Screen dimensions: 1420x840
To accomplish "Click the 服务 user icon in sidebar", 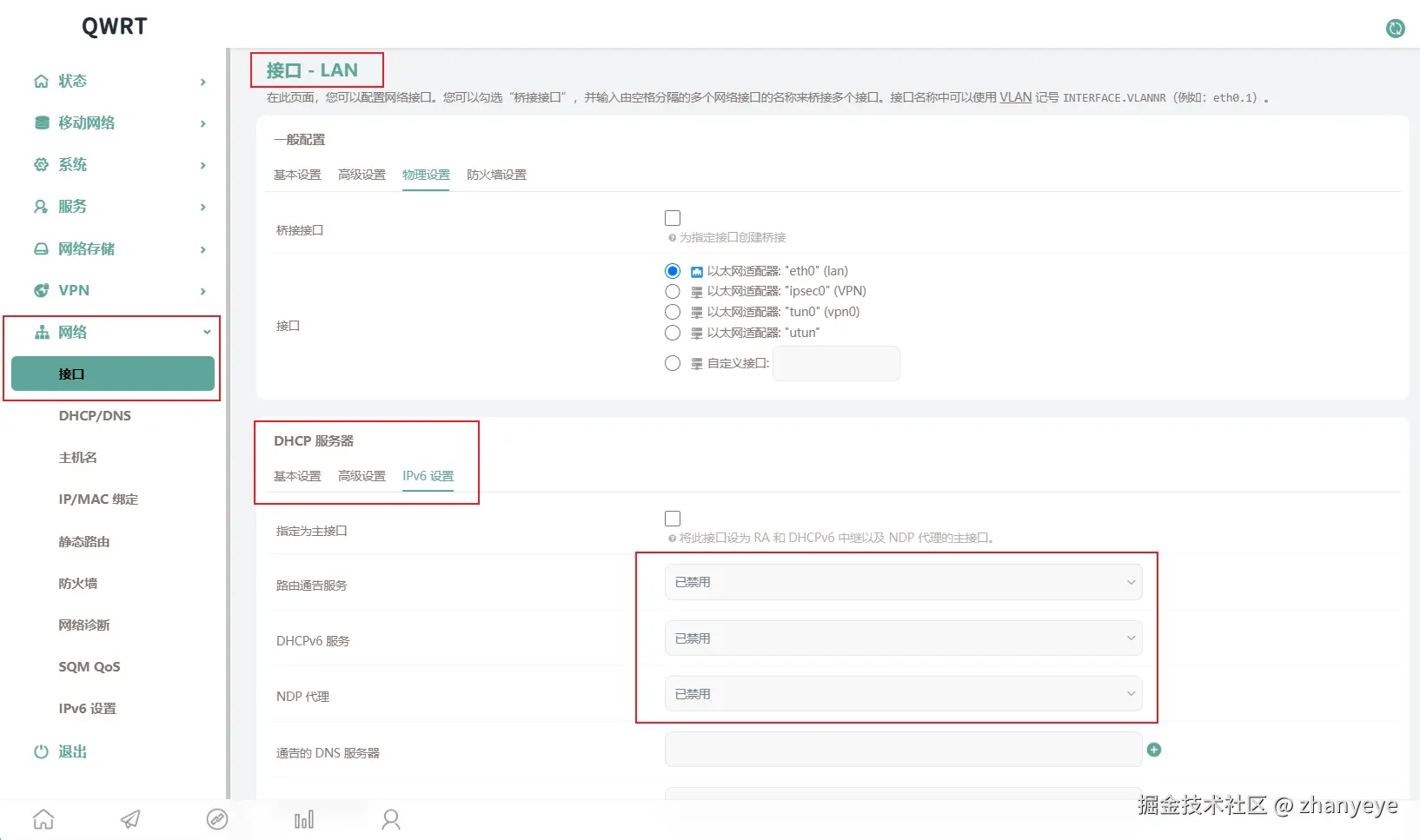I will click(x=41, y=206).
